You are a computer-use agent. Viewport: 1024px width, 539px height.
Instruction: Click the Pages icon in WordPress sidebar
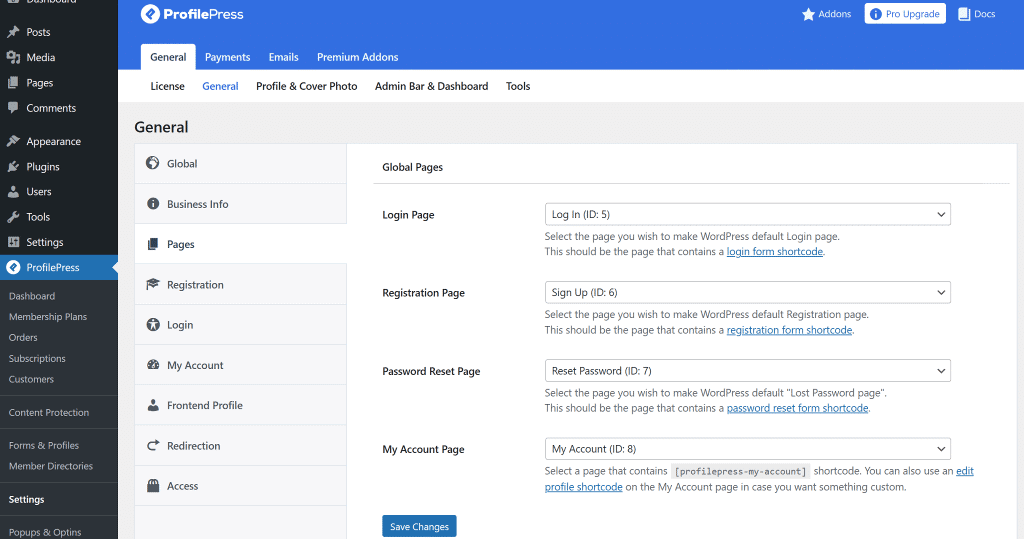coord(13,83)
